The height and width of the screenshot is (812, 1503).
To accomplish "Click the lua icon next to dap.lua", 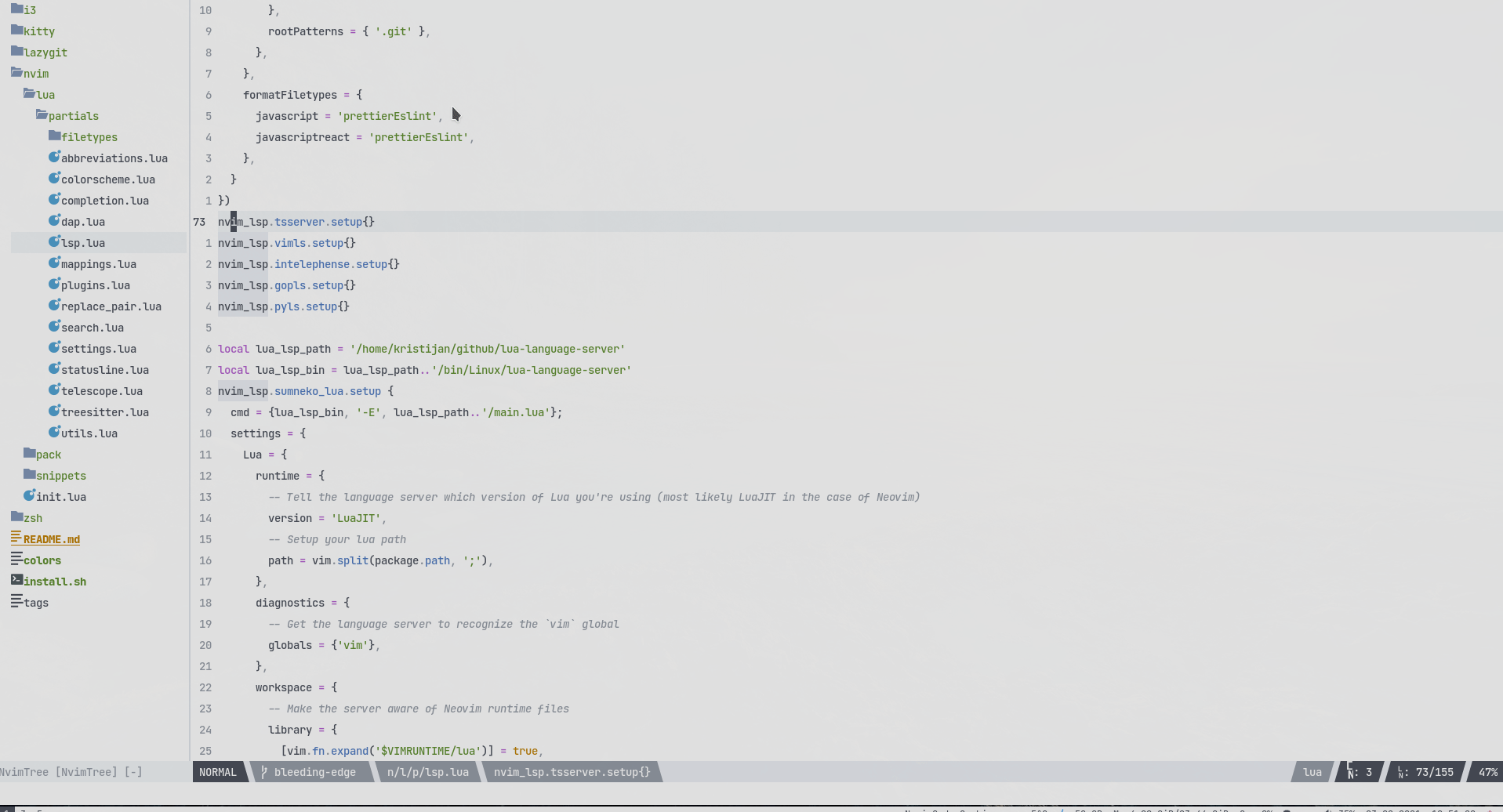I will pyautogui.click(x=54, y=220).
